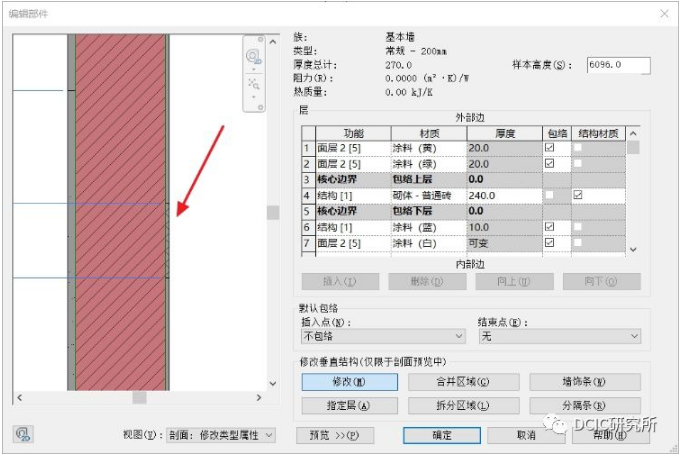Toggle 包络 checkbox for row 7 涂料 (白)
The image size is (683, 456).
point(550,243)
